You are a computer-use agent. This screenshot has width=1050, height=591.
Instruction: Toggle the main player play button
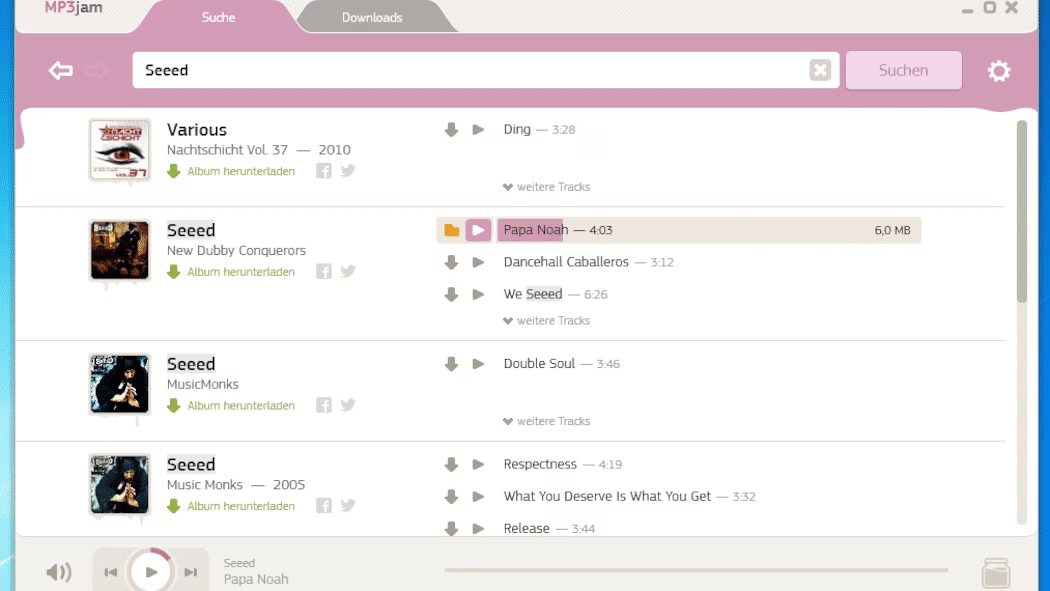pyautogui.click(x=151, y=572)
